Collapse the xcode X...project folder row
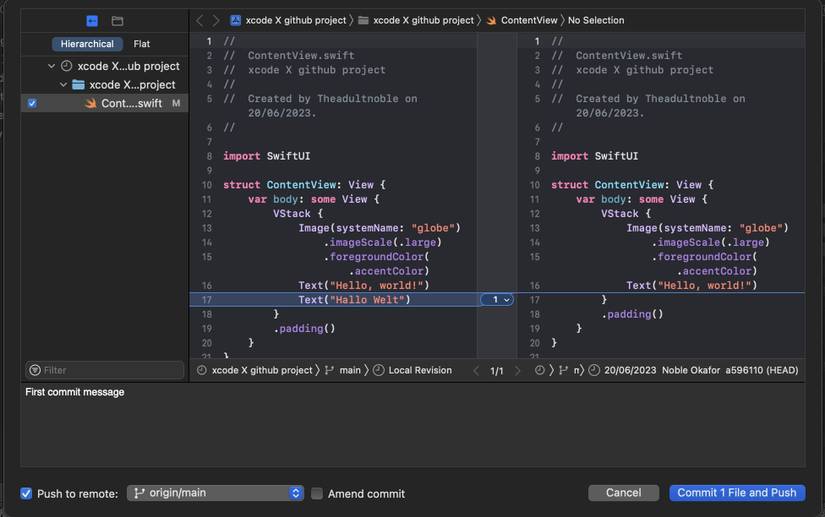 tap(63, 85)
